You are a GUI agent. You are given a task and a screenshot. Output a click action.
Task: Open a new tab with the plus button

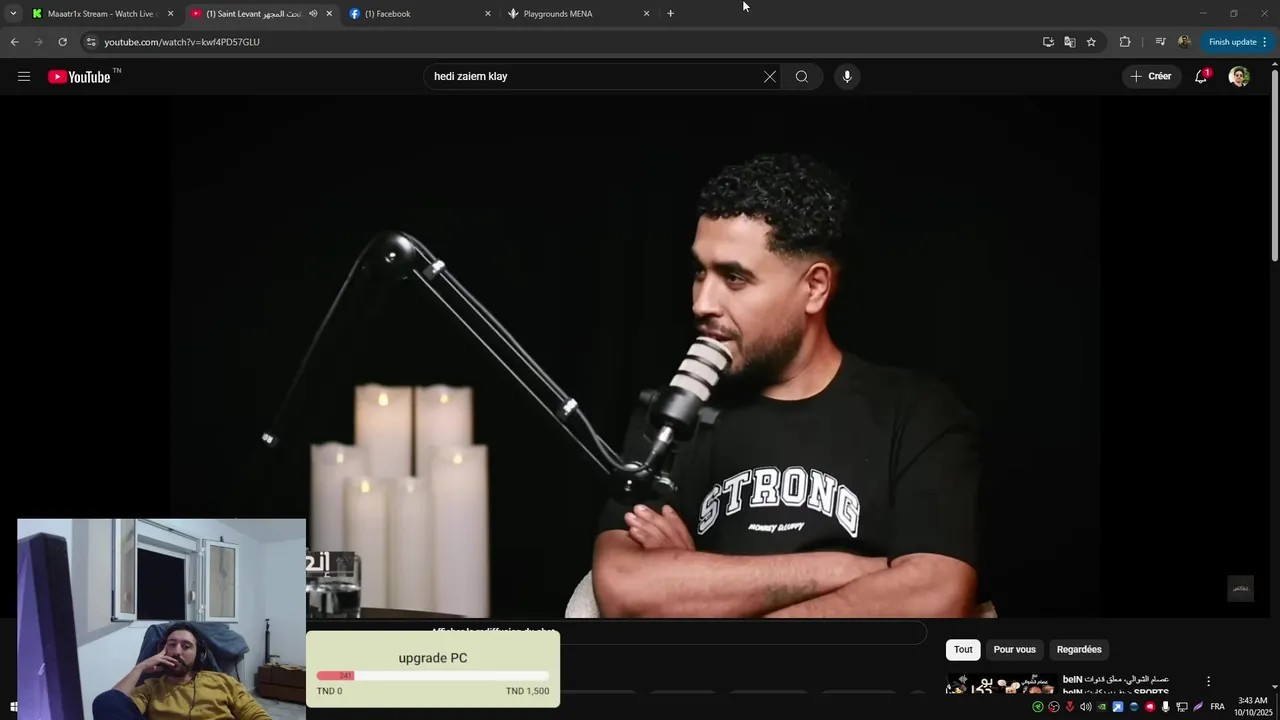[670, 14]
